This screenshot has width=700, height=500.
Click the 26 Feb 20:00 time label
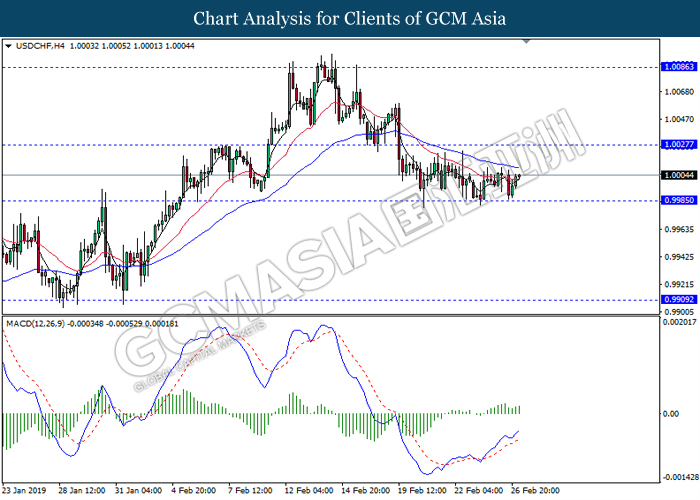(x=535, y=490)
